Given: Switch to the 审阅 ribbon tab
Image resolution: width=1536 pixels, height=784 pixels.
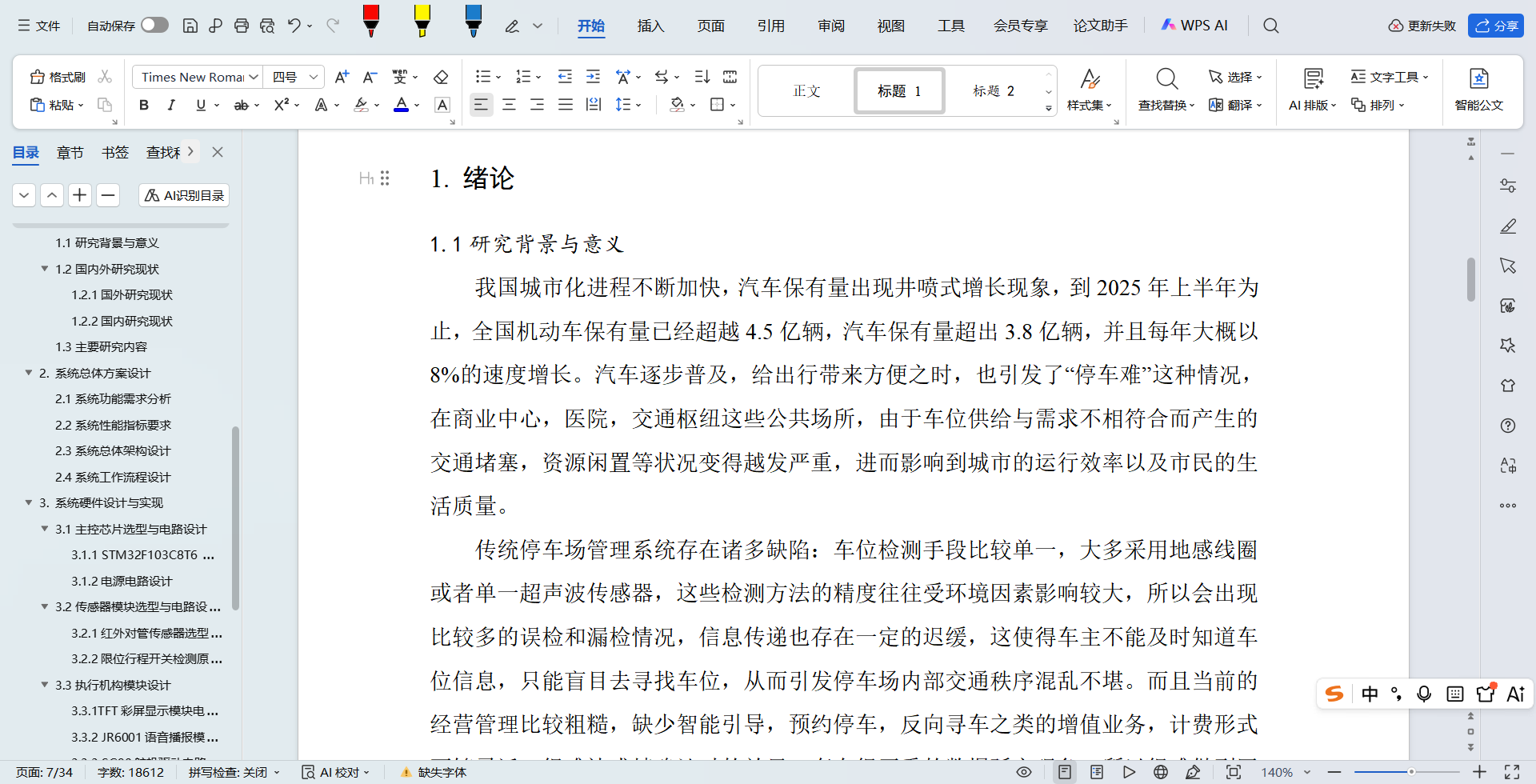Looking at the screenshot, I should 831,26.
